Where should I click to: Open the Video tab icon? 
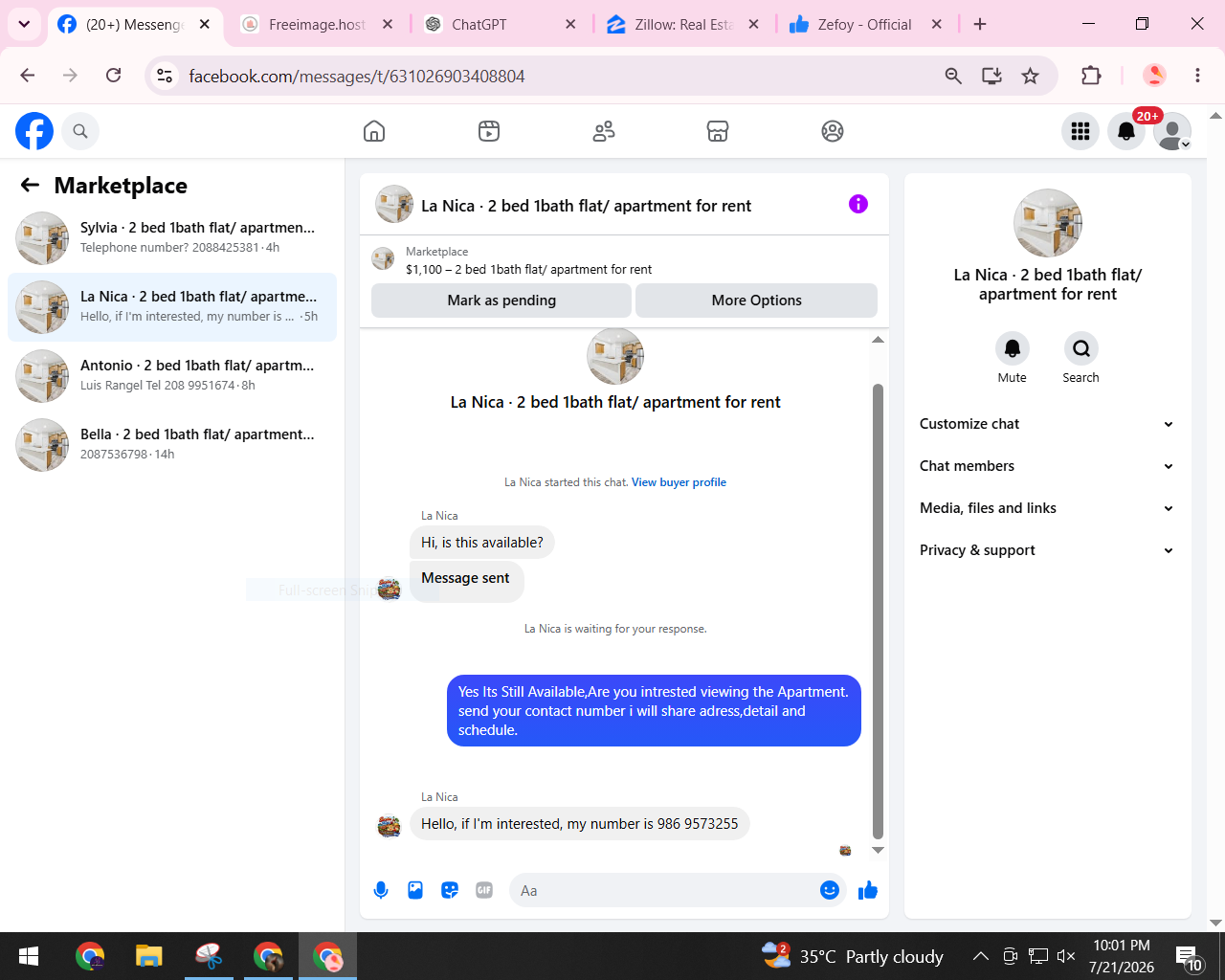point(489,131)
